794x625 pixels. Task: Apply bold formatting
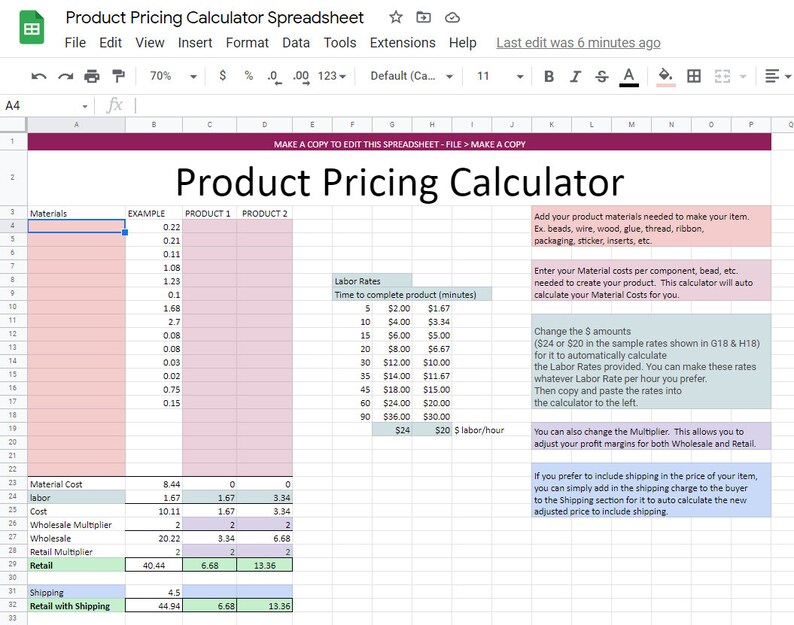coord(548,76)
